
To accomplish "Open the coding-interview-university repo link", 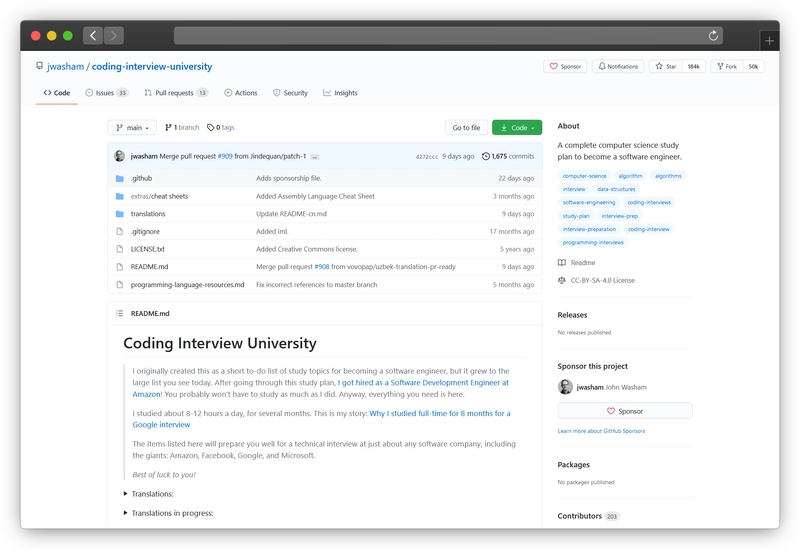I will (x=152, y=66).
